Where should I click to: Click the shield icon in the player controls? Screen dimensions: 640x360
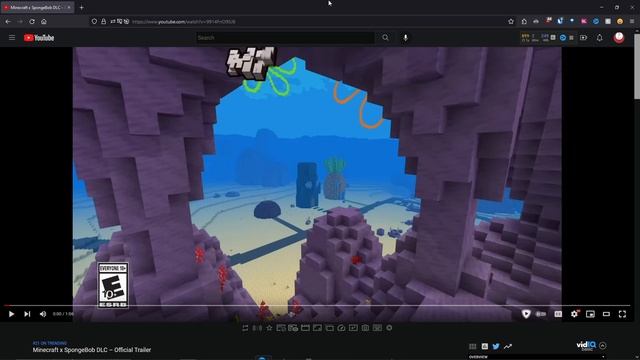coord(526,314)
